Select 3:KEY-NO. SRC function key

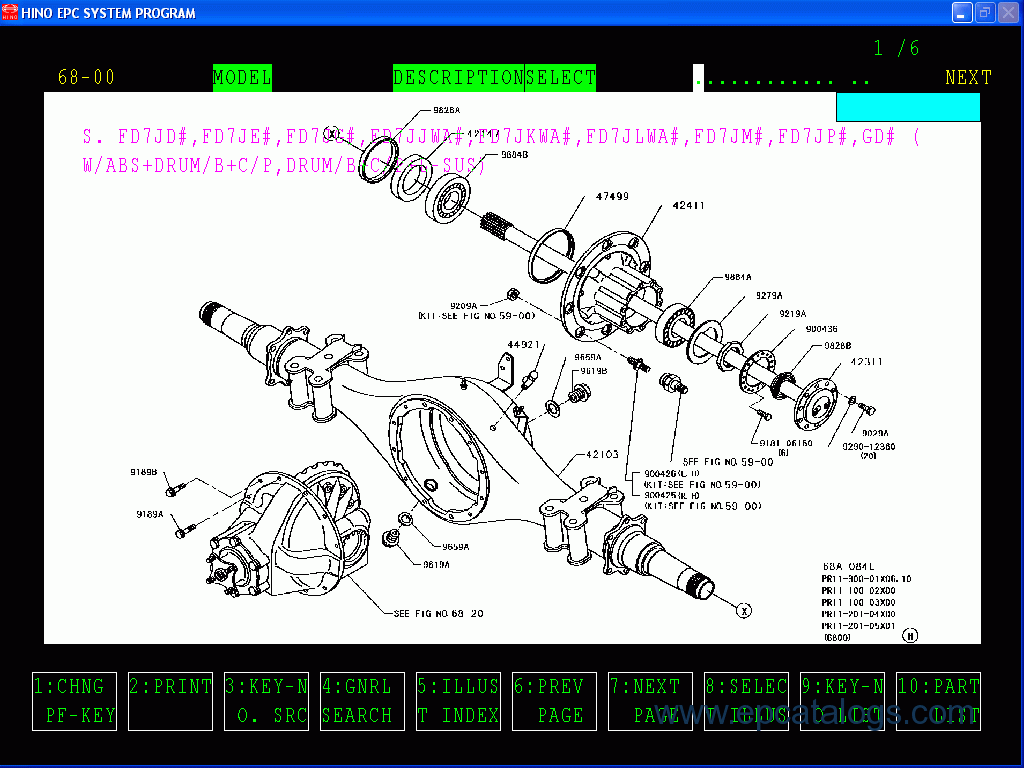(x=266, y=701)
